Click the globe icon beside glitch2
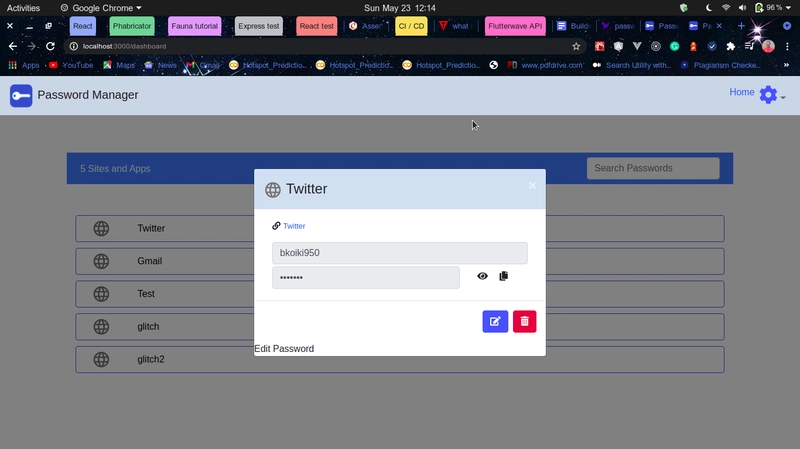 tap(101, 359)
